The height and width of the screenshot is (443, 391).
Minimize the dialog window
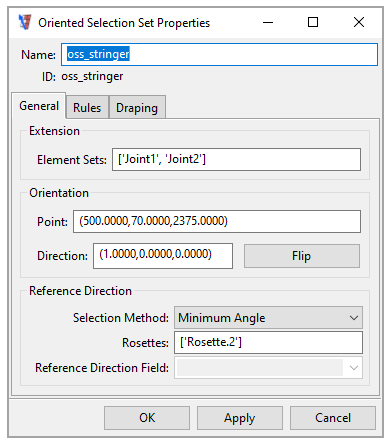point(268,22)
